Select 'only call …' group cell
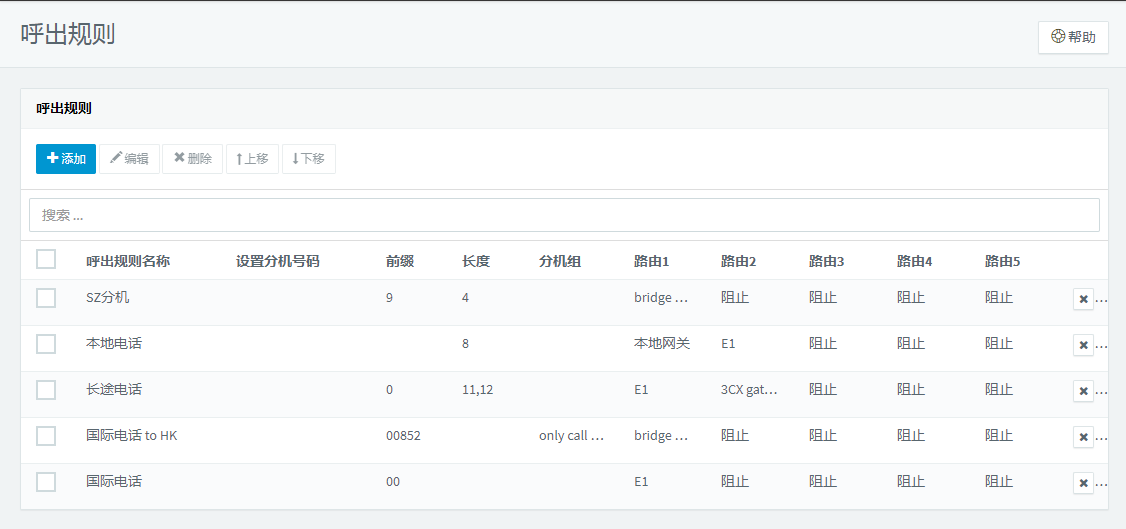Viewport: 1126px width, 529px height. click(x=572, y=436)
